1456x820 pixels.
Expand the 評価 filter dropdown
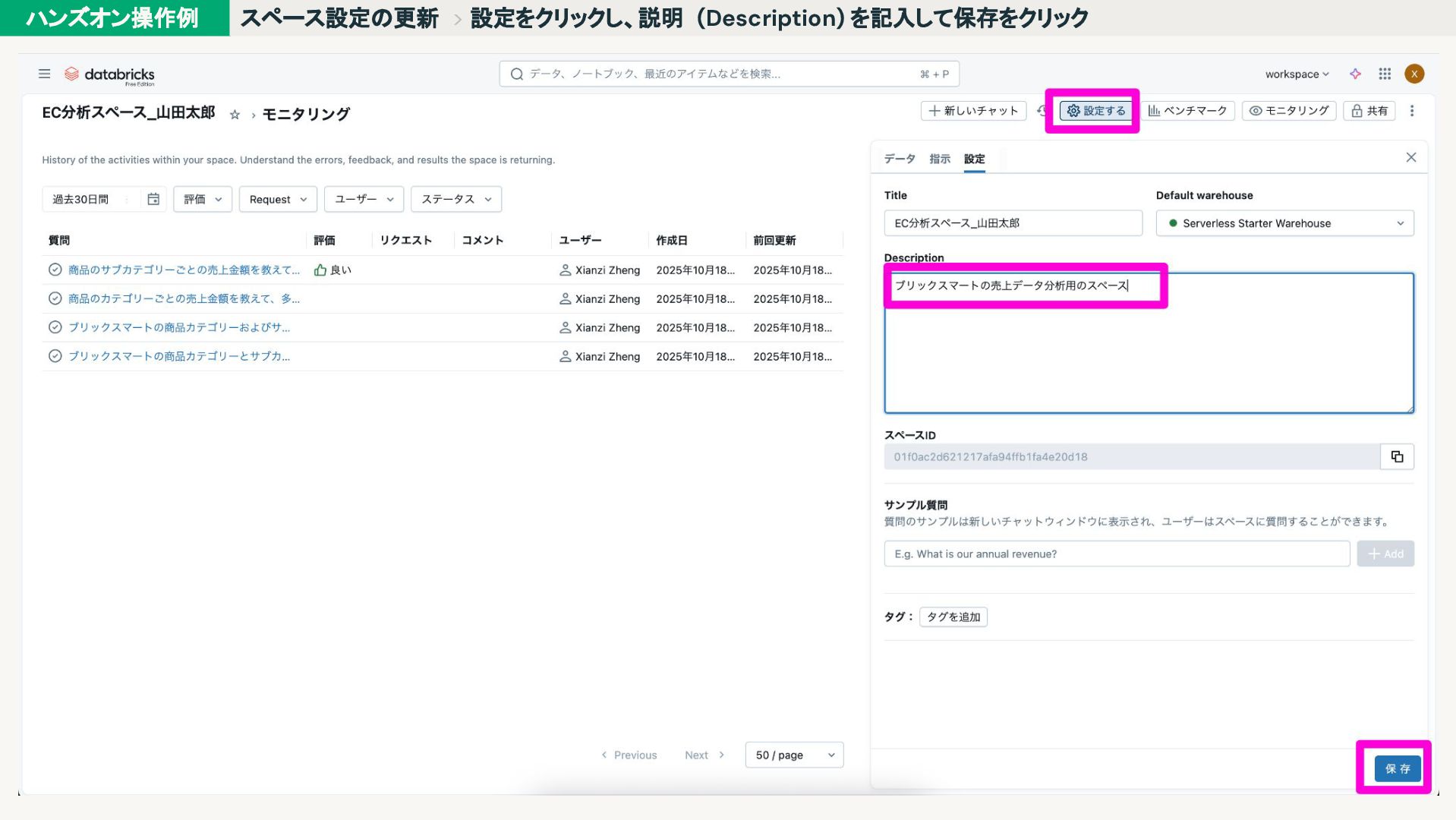click(x=202, y=199)
